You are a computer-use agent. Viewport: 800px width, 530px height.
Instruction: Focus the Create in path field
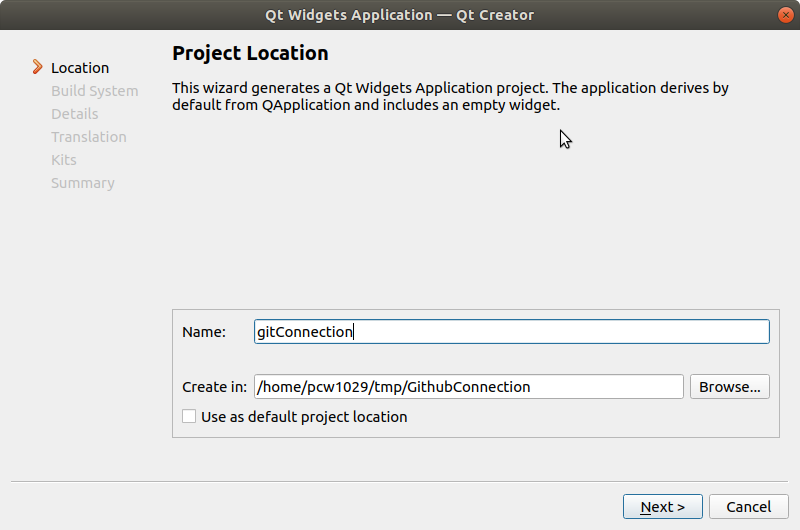(x=468, y=387)
